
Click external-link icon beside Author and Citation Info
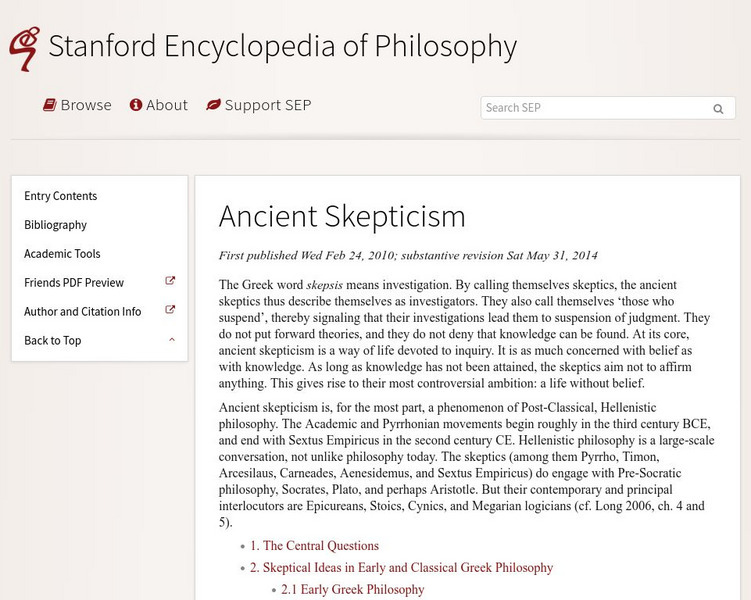coord(170,310)
